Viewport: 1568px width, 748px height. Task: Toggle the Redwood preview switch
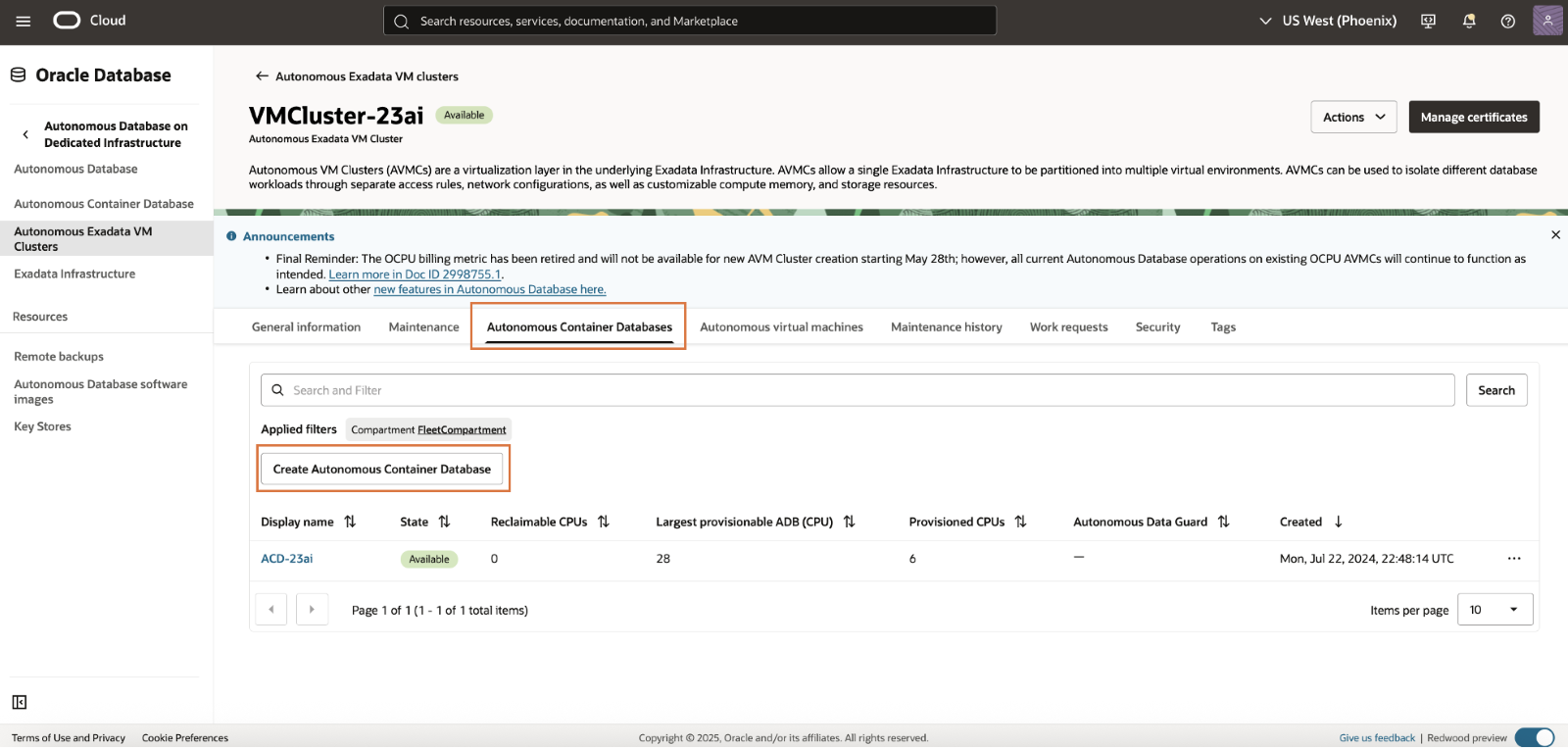pyautogui.click(x=1535, y=737)
